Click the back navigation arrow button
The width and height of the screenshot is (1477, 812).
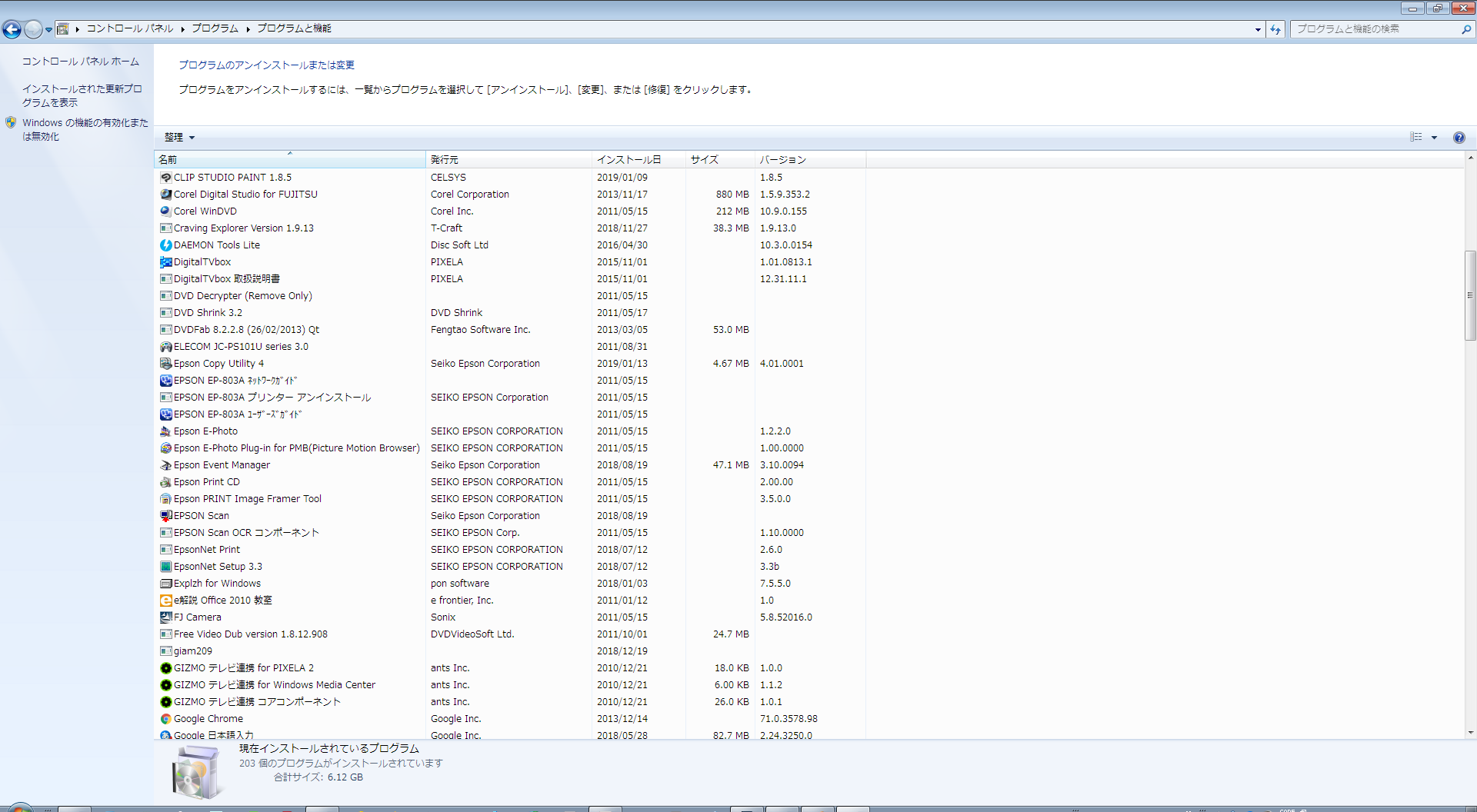(x=12, y=29)
